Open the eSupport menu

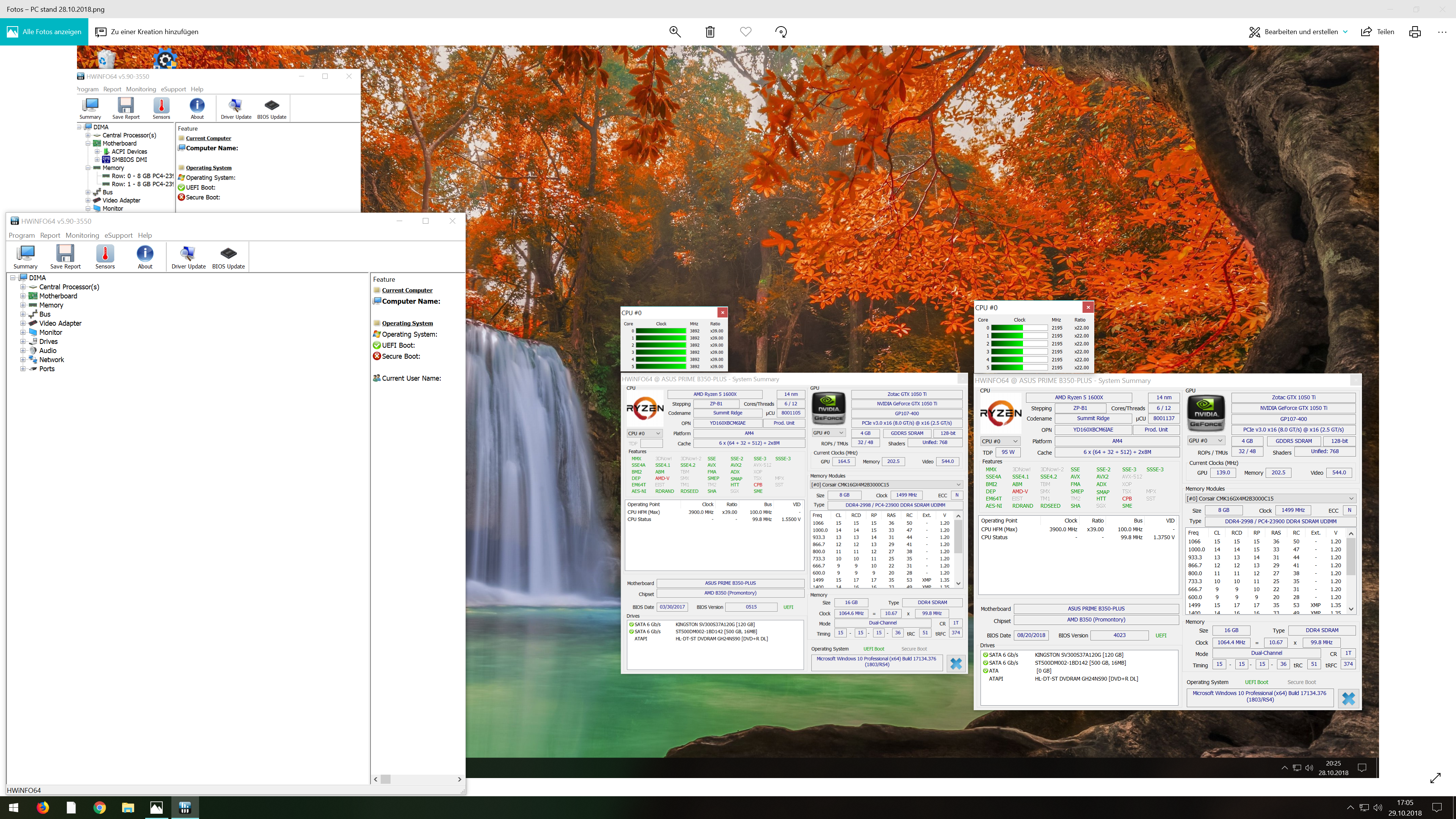tap(118, 236)
